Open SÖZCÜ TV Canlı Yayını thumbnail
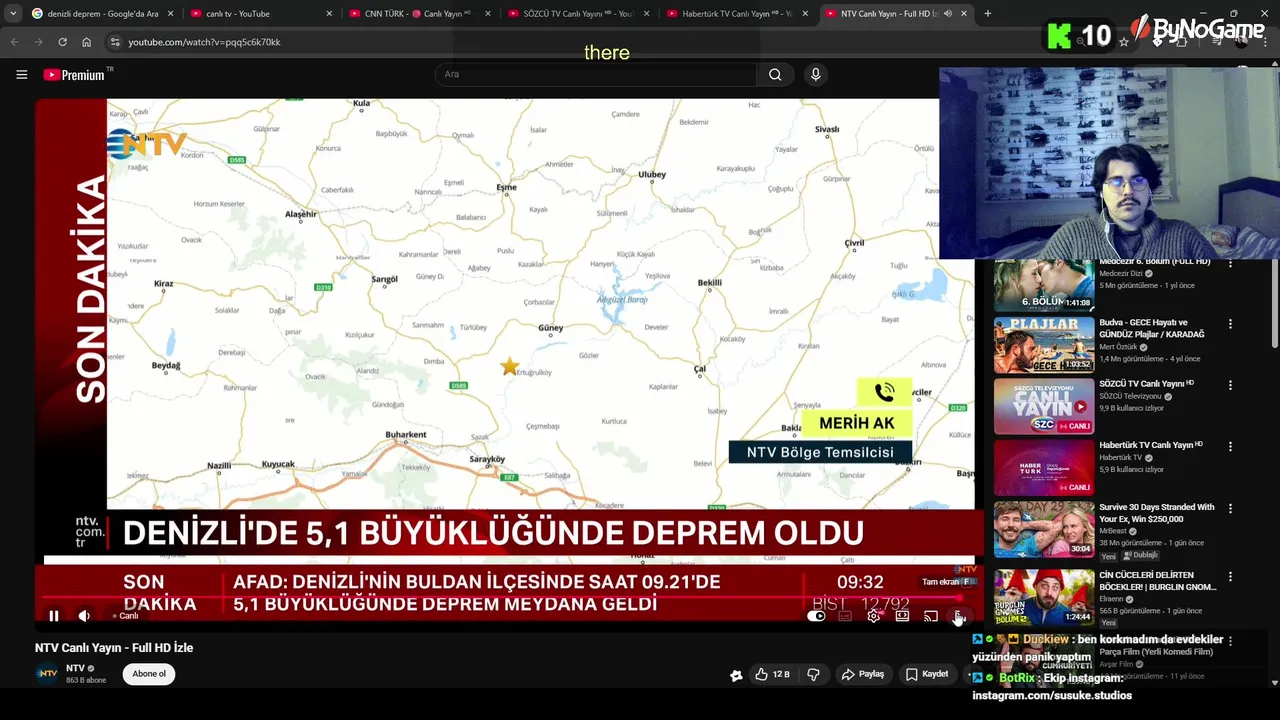 [1043, 406]
